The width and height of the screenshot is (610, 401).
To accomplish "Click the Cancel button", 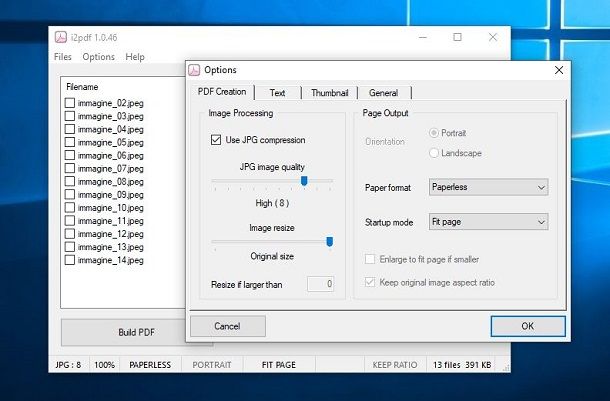I will coord(227,326).
